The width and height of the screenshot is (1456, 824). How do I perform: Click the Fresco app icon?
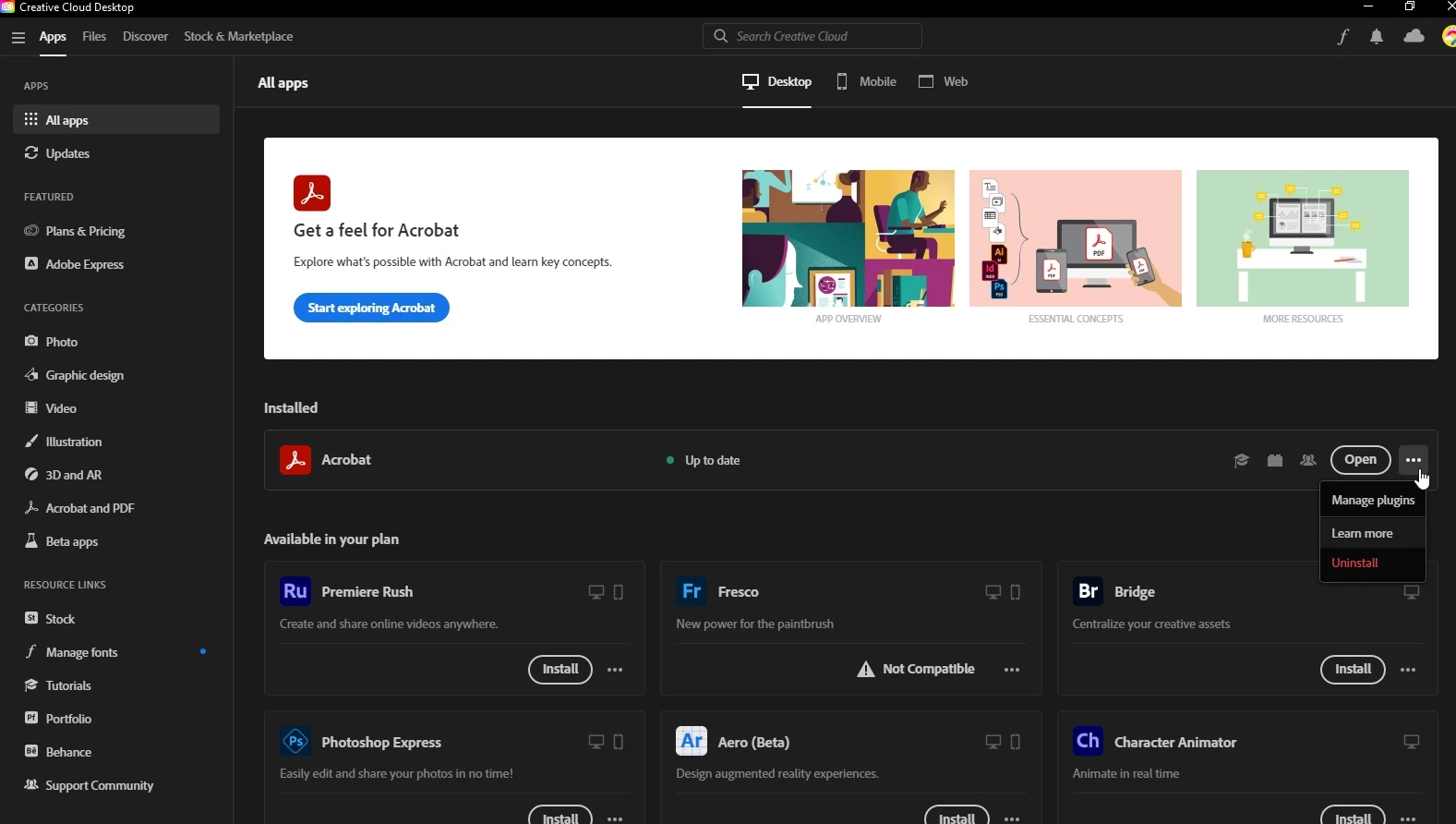pyautogui.click(x=692, y=591)
